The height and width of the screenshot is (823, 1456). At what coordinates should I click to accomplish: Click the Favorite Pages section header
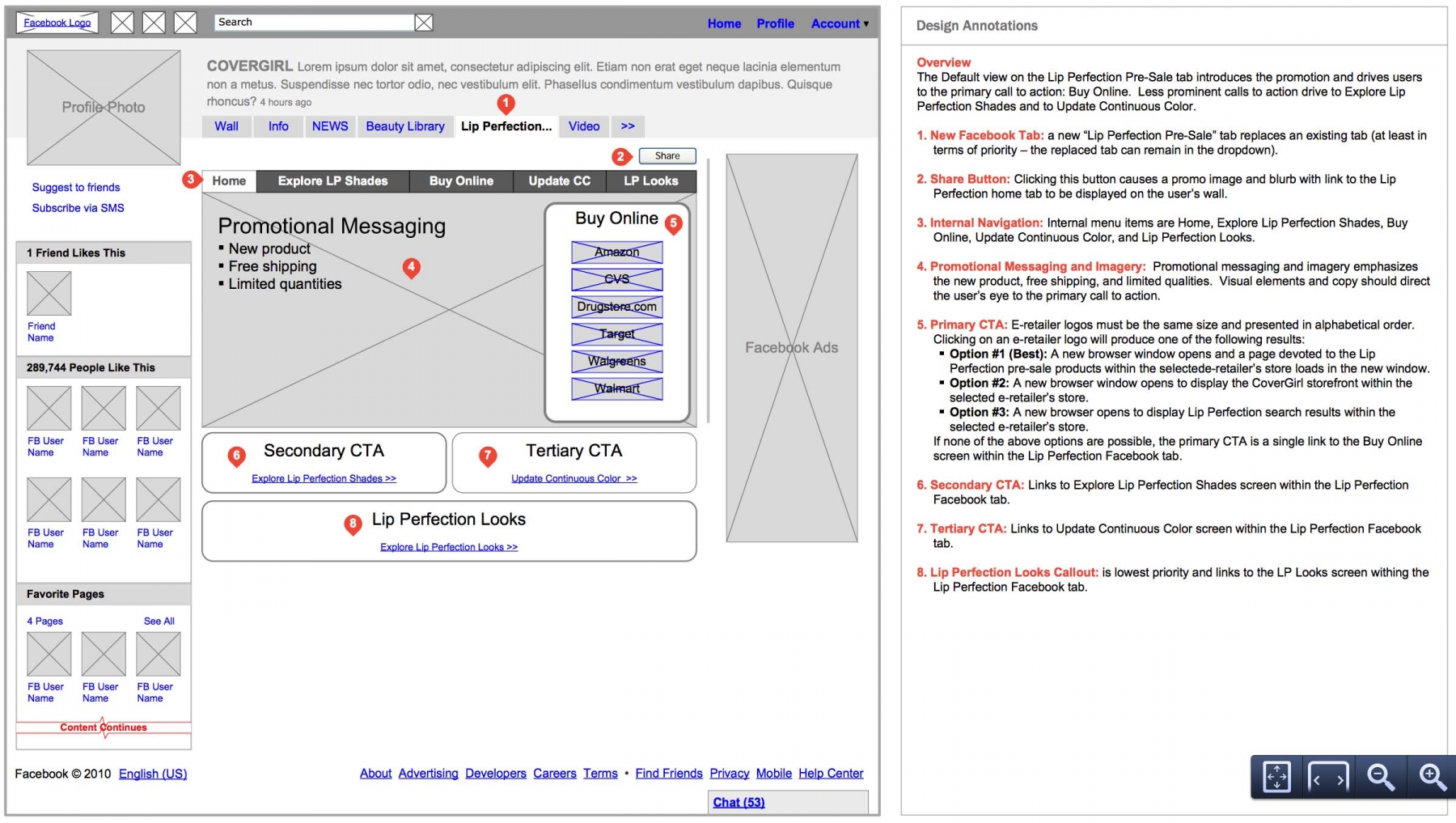(104, 594)
